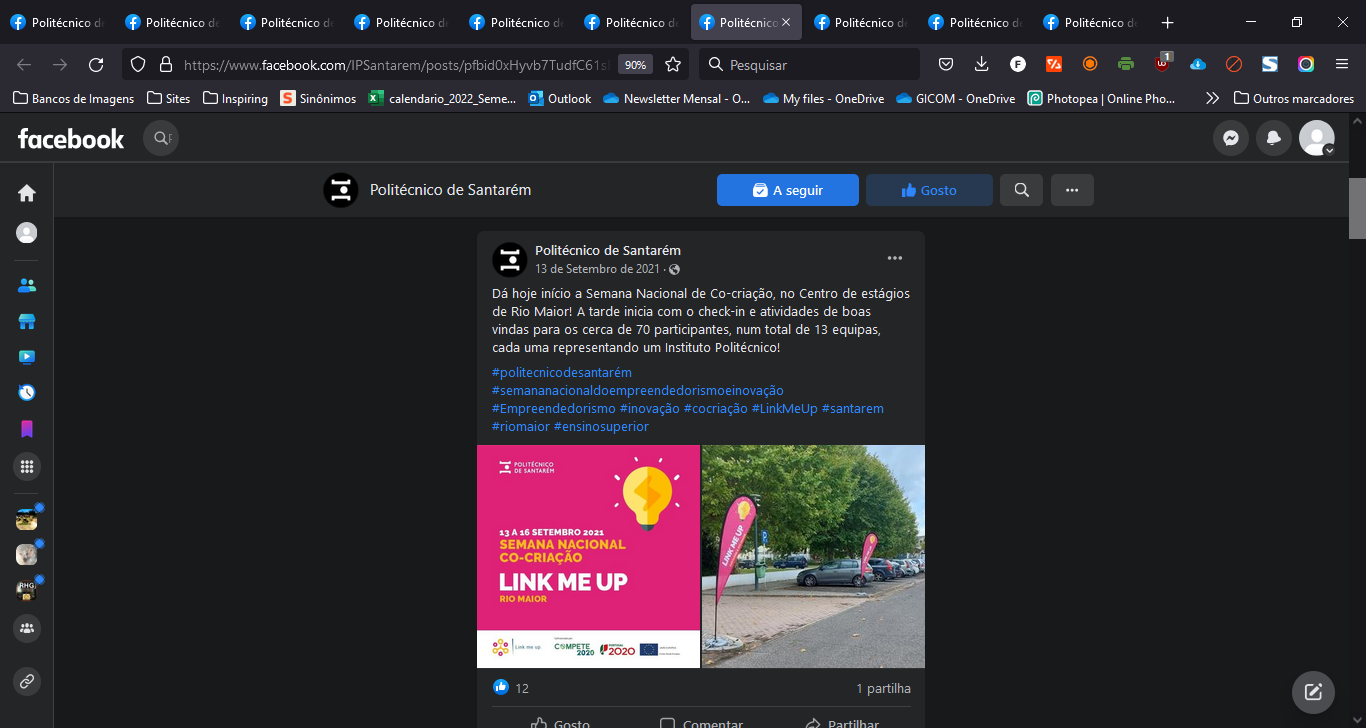
Task: Open post options three-dot menu
Action: pyautogui.click(x=895, y=259)
